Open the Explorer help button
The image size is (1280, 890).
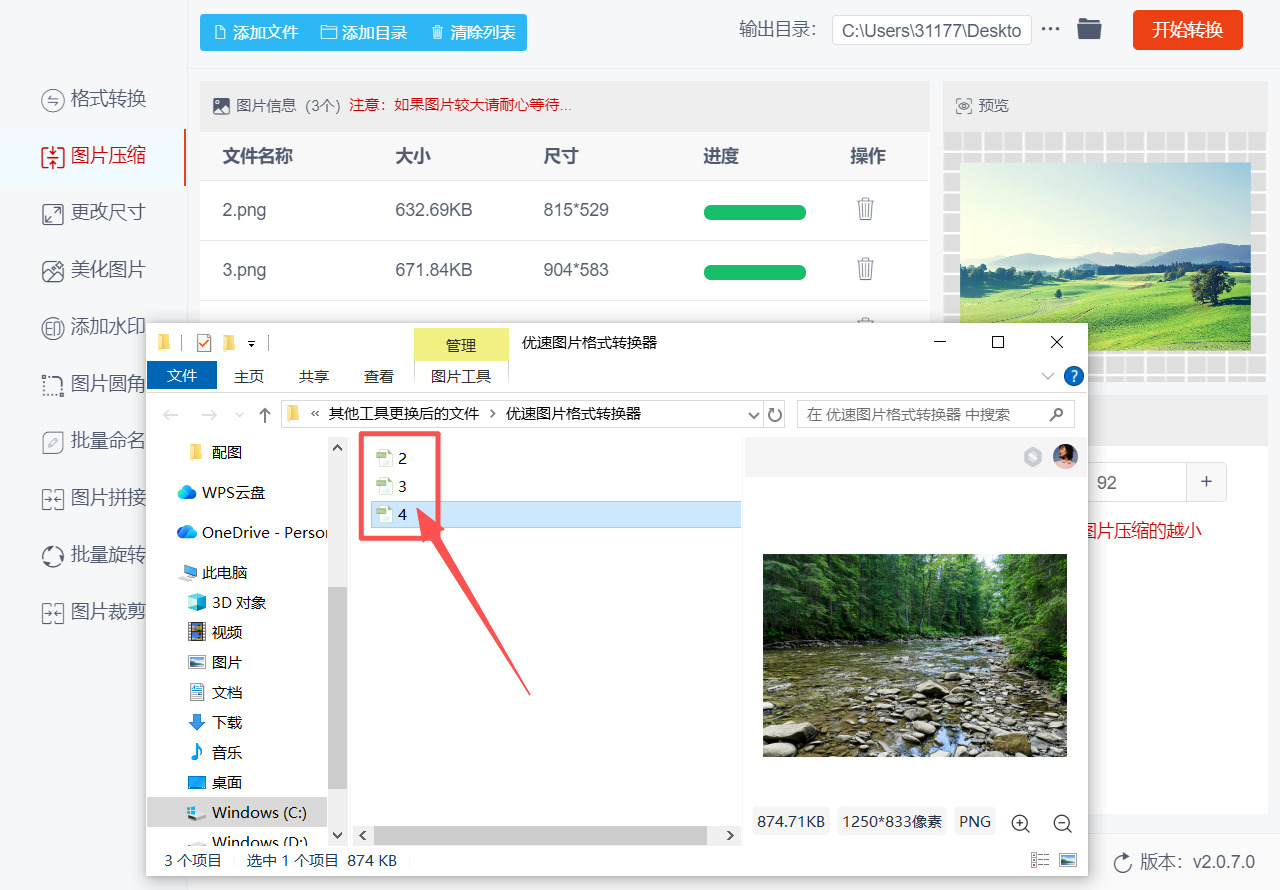(x=1074, y=376)
